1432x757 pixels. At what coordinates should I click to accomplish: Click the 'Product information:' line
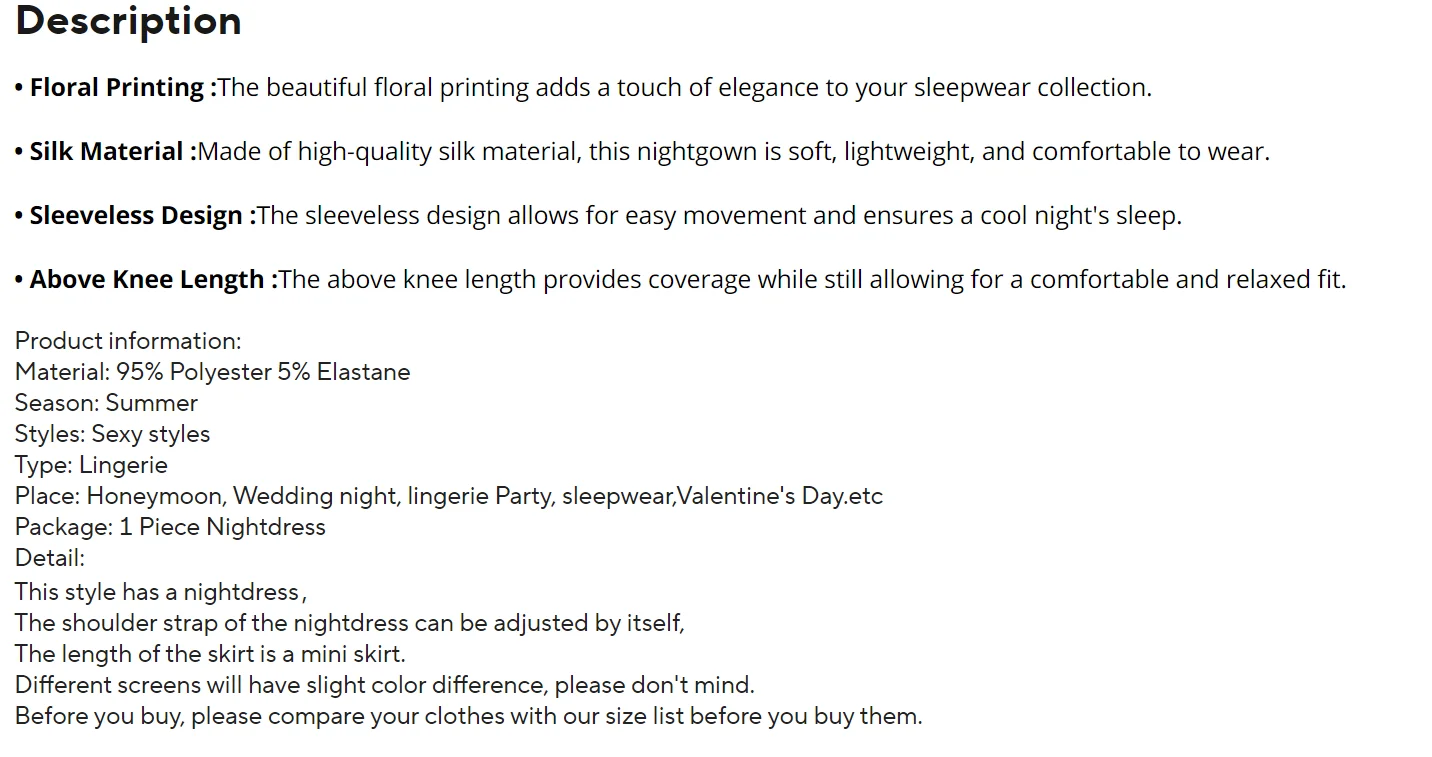point(128,341)
